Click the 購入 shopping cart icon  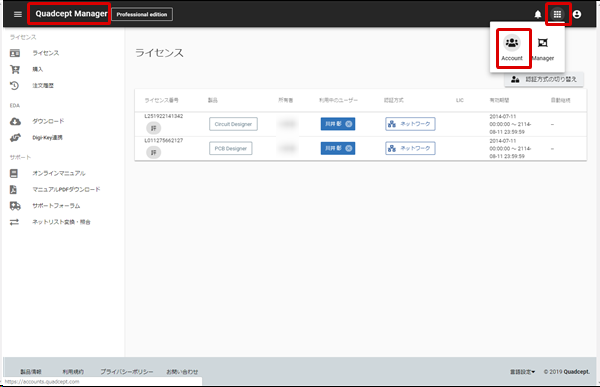click(15, 69)
